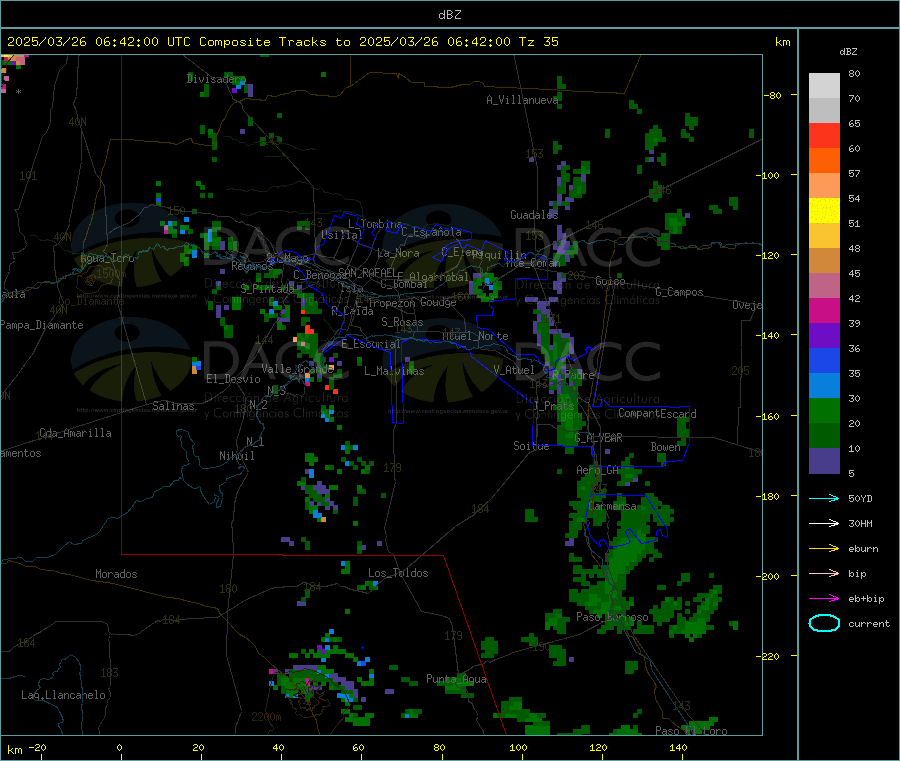Click the 'km' unit label at bottom left
This screenshot has height=761, width=900.
14,750
